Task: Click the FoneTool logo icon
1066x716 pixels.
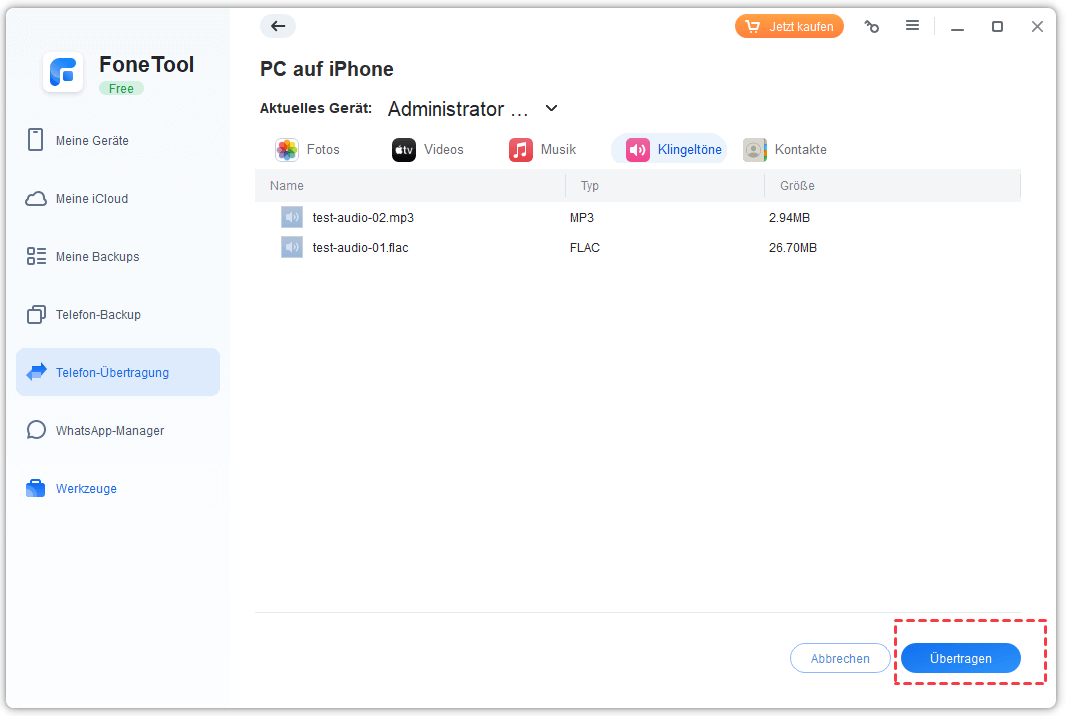Action: pyautogui.click(x=63, y=73)
